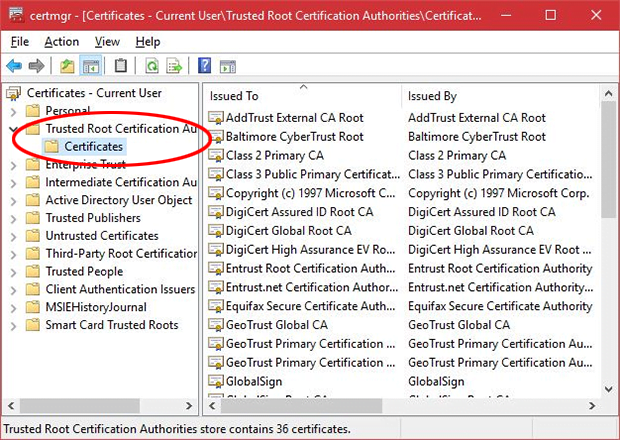This screenshot has height=440, width=620.
Task: Click the Baltimore CyberTrust Root certificate icon
Action: pos(216,137)
